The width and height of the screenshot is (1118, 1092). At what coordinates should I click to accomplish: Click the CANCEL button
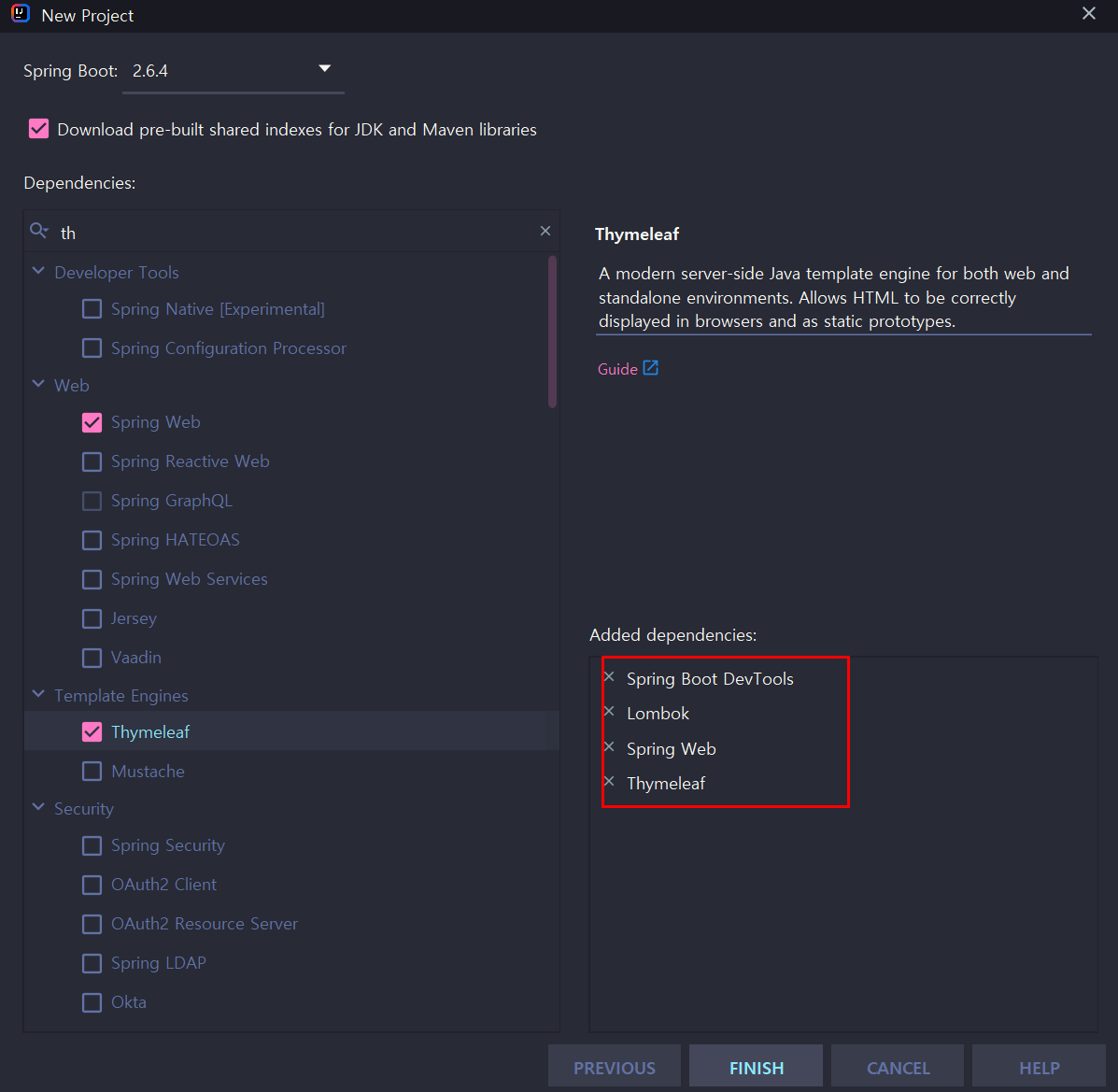[x=898, y=1068]
